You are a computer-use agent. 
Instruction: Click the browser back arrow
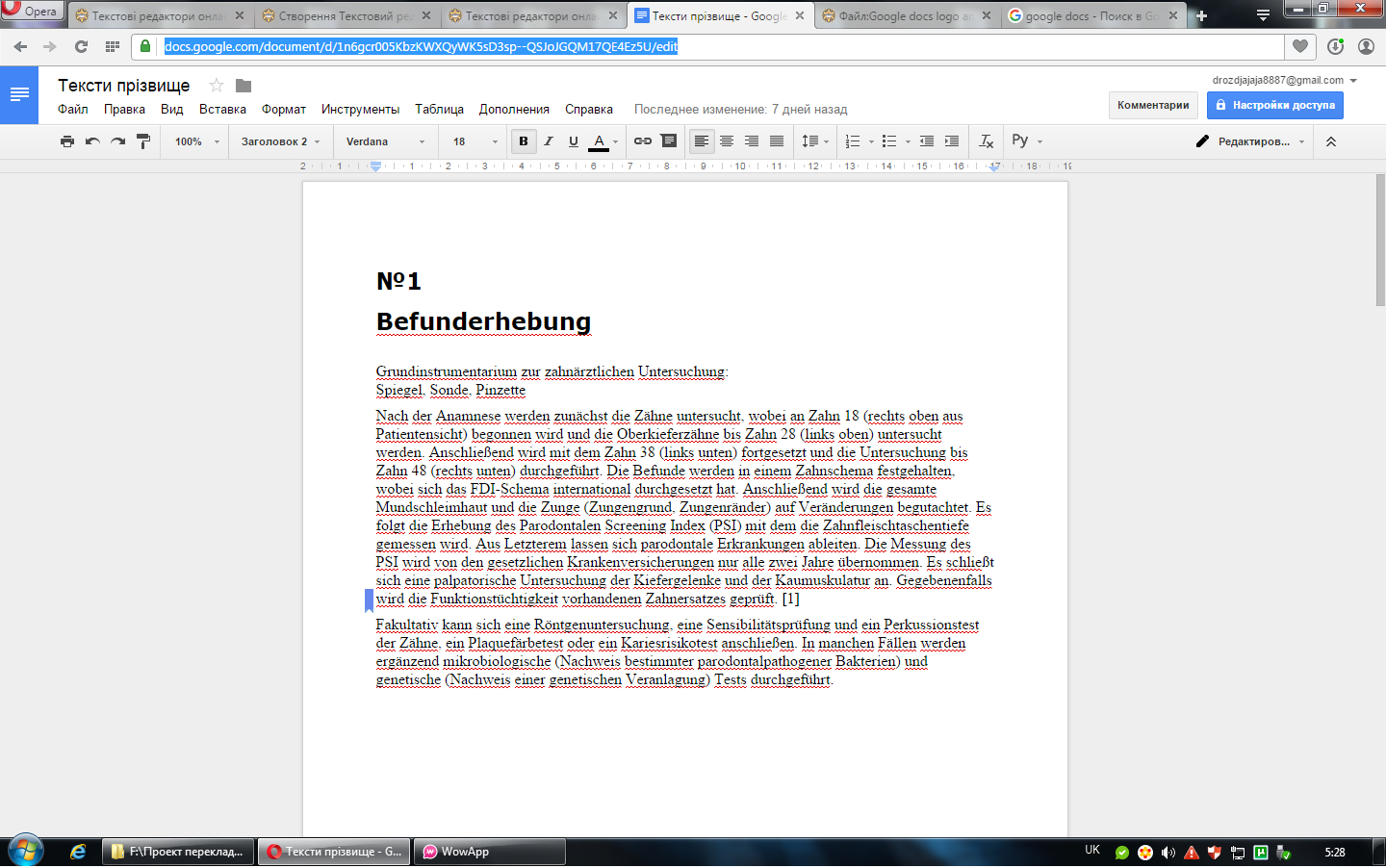pos(20,46)
